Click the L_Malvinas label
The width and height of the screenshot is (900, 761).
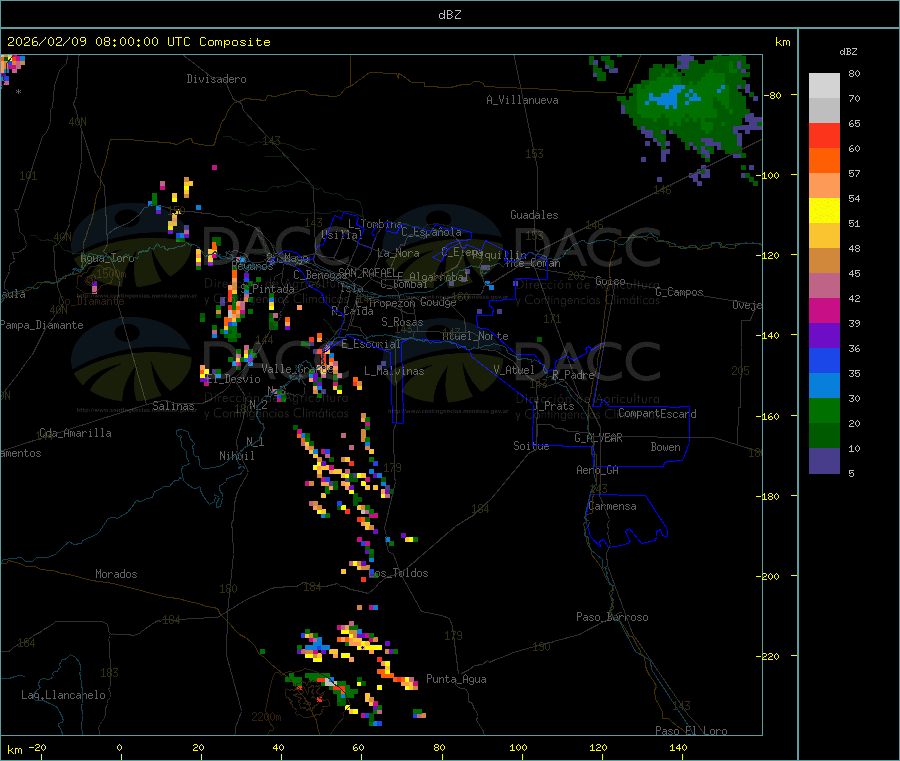click(394, 371)
